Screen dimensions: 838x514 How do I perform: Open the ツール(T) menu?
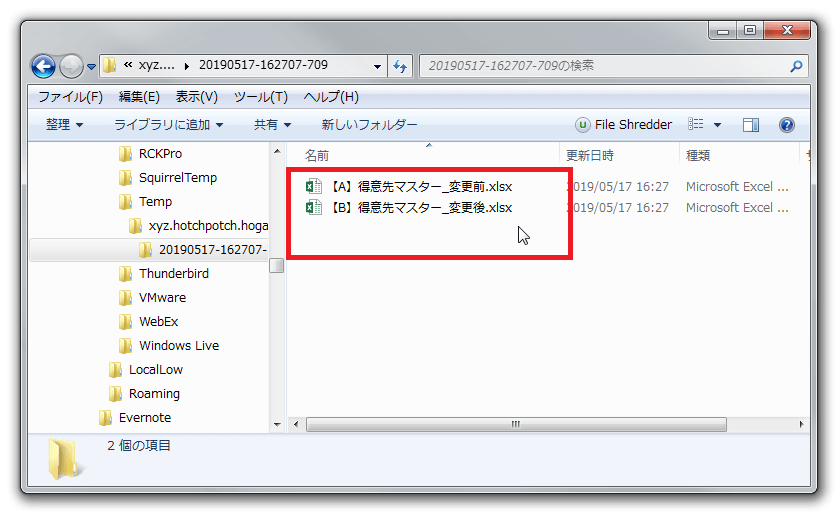(260, 97)
